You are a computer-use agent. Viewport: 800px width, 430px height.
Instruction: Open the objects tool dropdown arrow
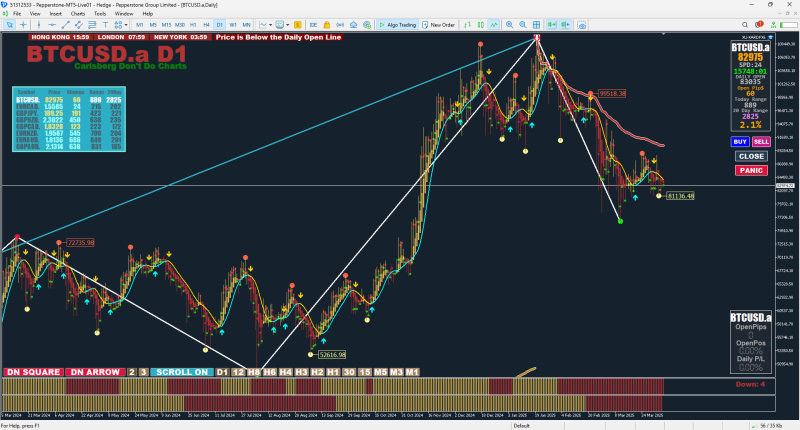click(x=126, y=24)
